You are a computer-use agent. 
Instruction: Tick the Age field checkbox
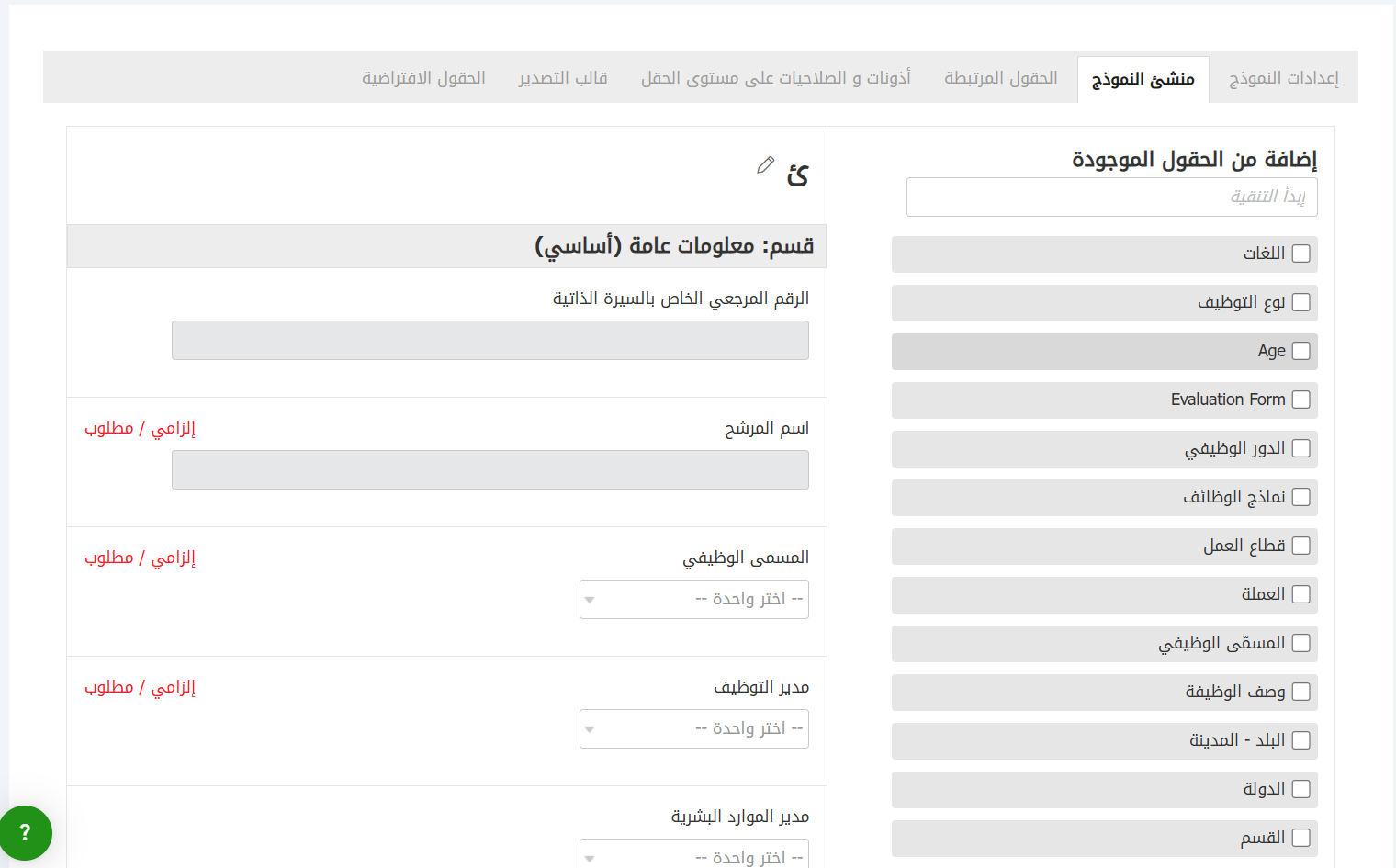coord(1300,351)
